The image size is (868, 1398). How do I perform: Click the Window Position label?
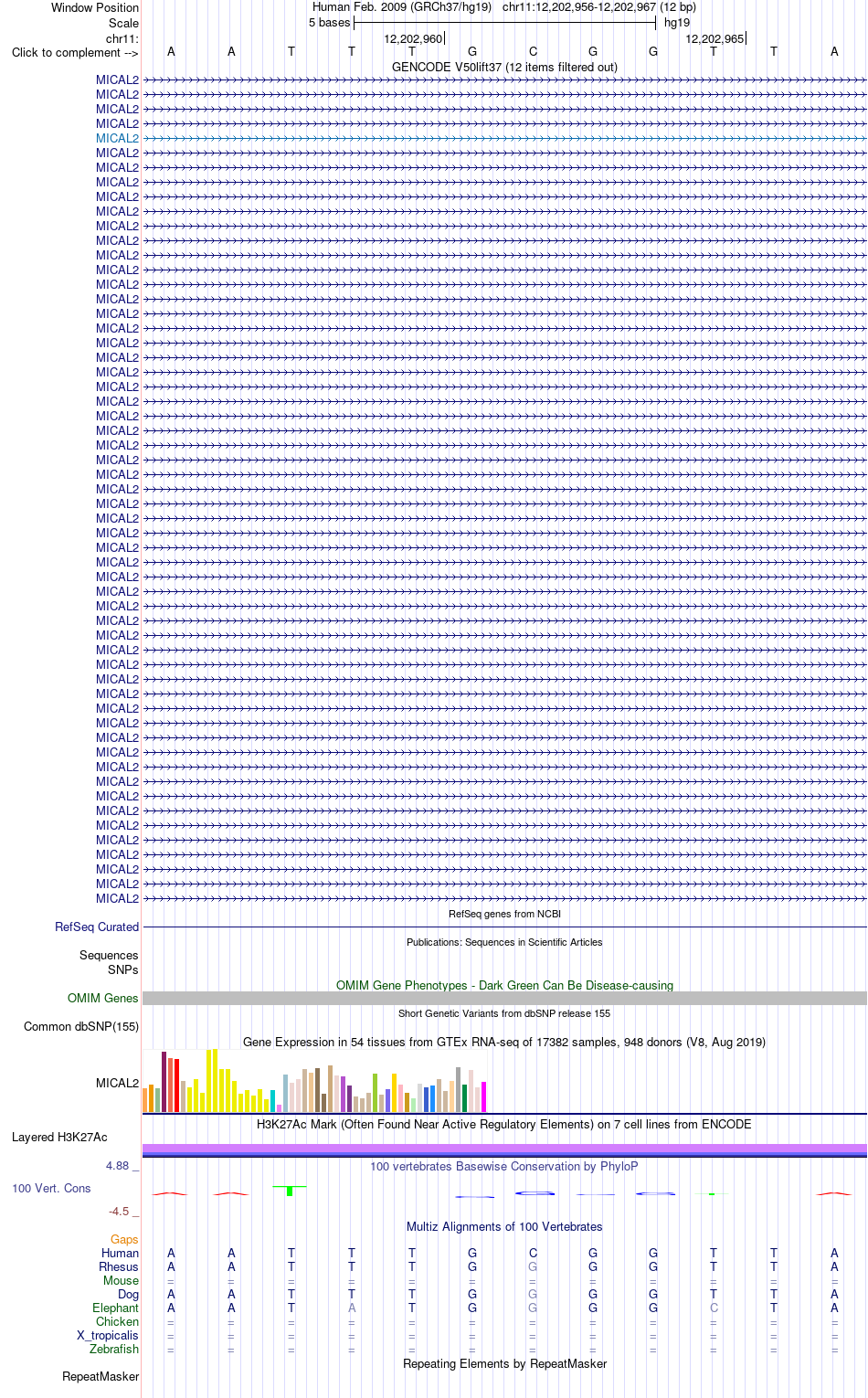tap(95, 7)
